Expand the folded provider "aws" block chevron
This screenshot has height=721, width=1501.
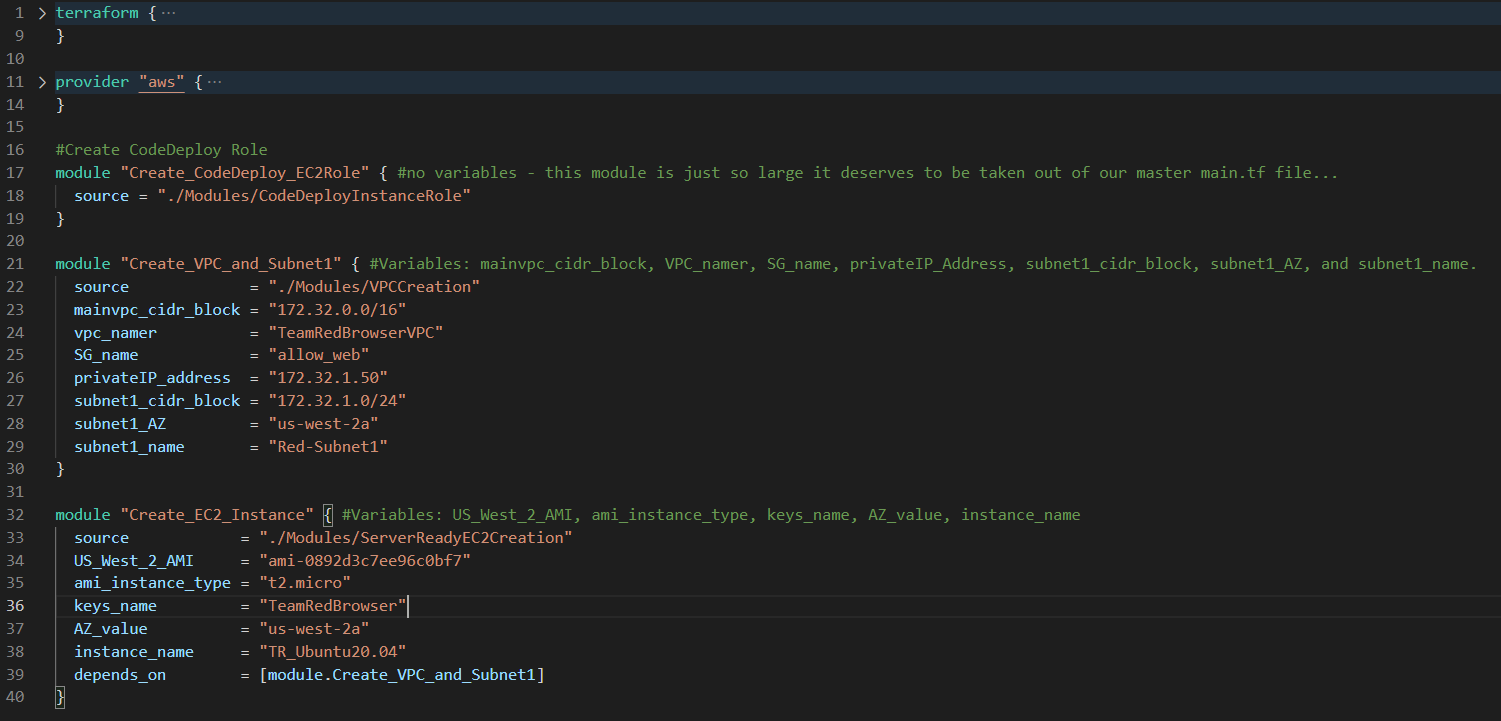tap(41, 82)
